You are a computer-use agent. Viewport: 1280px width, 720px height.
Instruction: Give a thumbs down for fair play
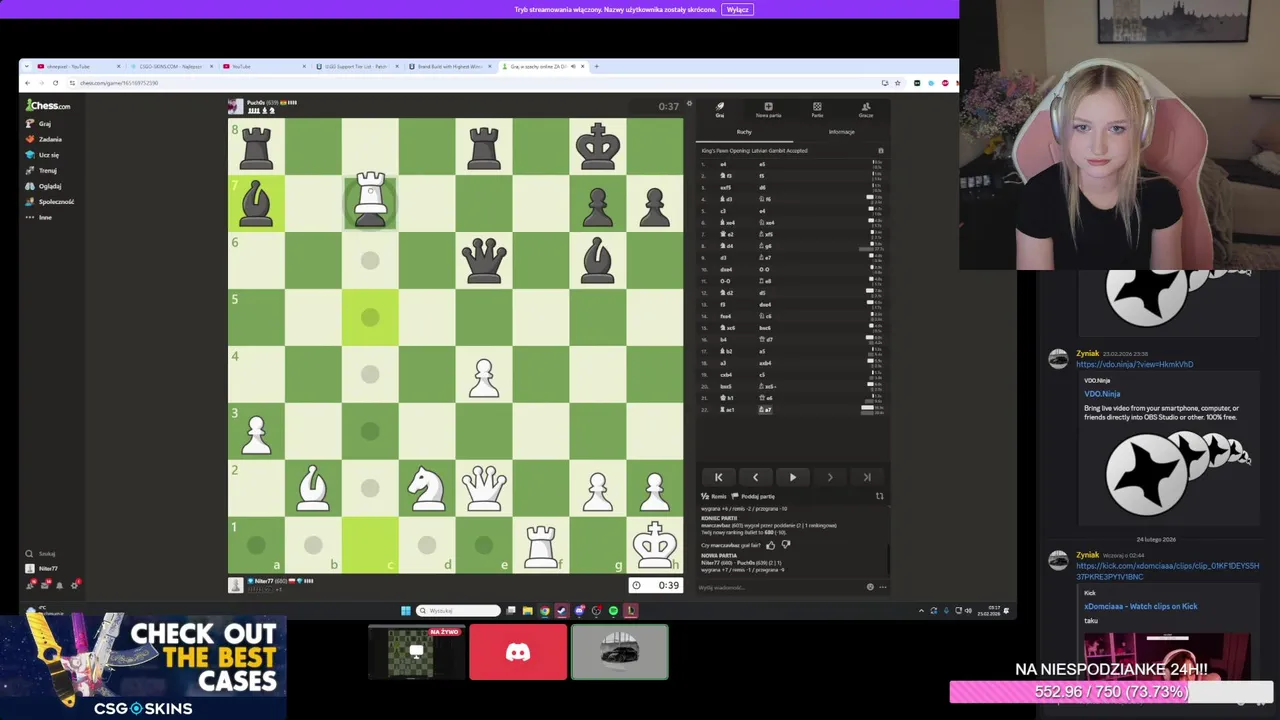[x=785, y=545]
